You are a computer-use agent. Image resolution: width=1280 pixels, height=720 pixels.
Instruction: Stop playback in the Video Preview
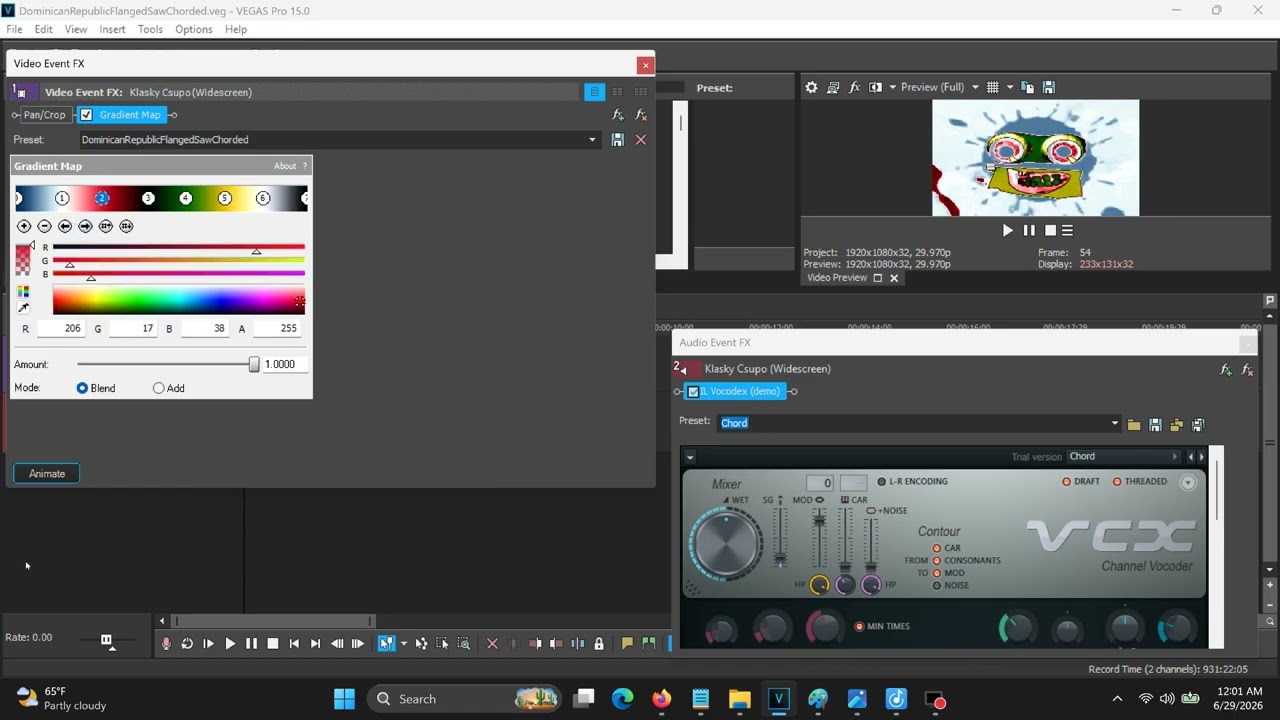(1050, 230)
